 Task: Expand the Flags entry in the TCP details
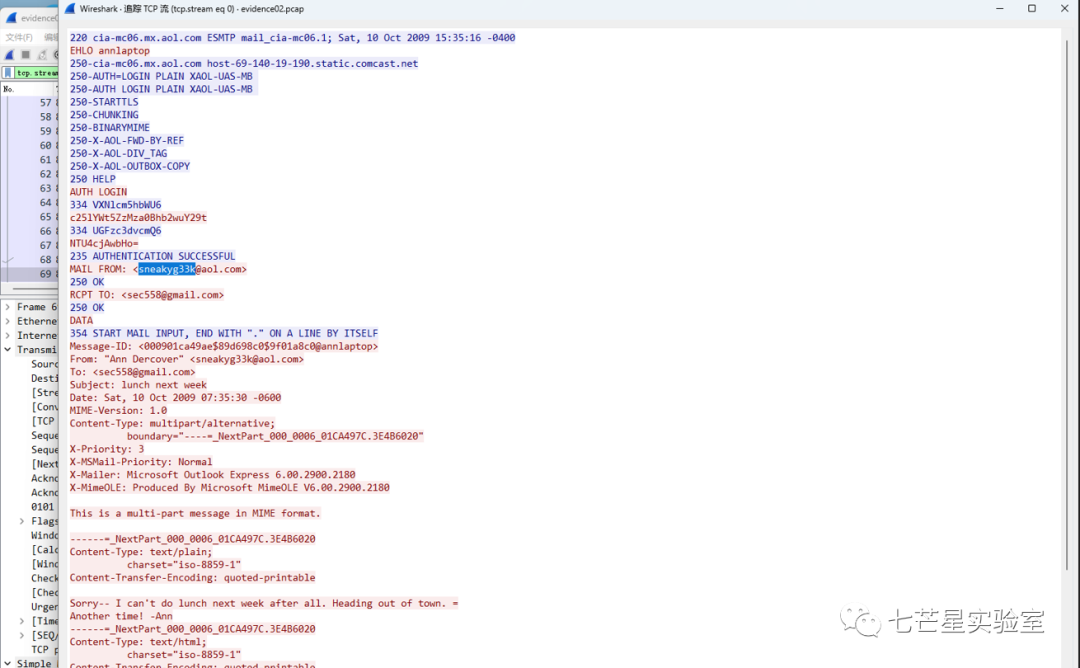[22, 521]
